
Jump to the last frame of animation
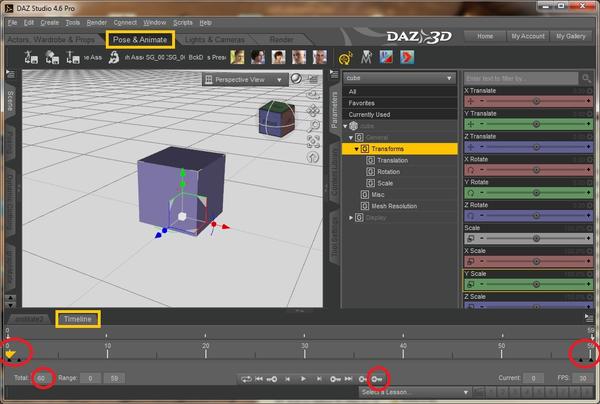coord(349,379)
